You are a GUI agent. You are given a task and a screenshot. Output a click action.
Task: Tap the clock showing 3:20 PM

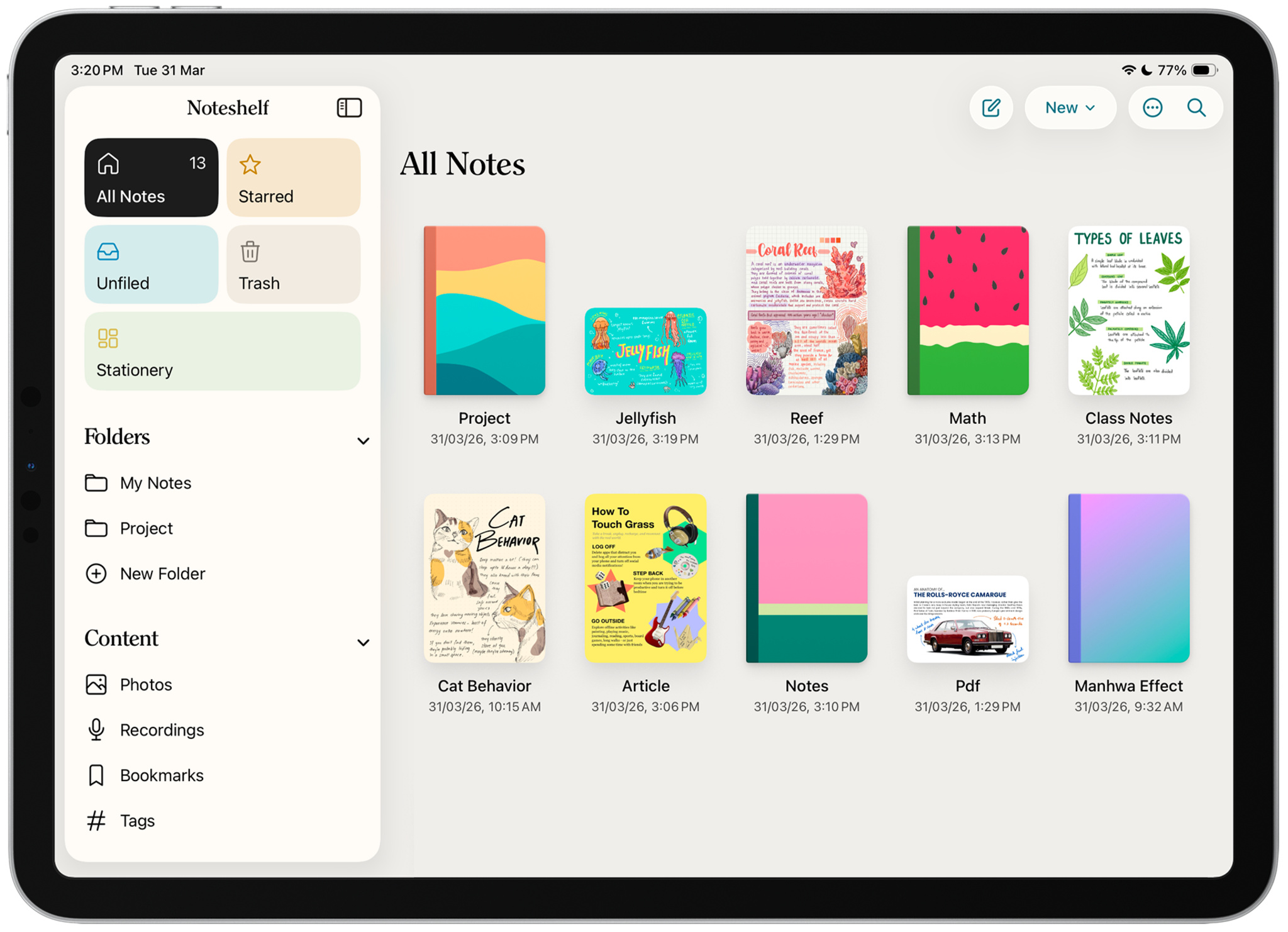pos(97,70)
